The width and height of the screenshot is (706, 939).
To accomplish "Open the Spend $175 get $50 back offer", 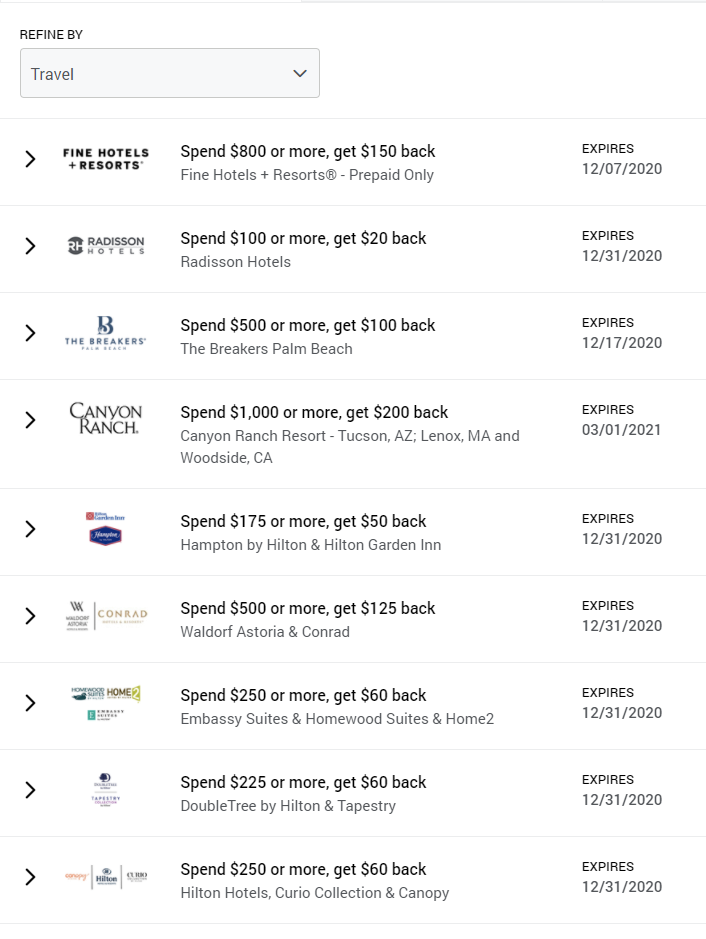I will click(303, 521).
